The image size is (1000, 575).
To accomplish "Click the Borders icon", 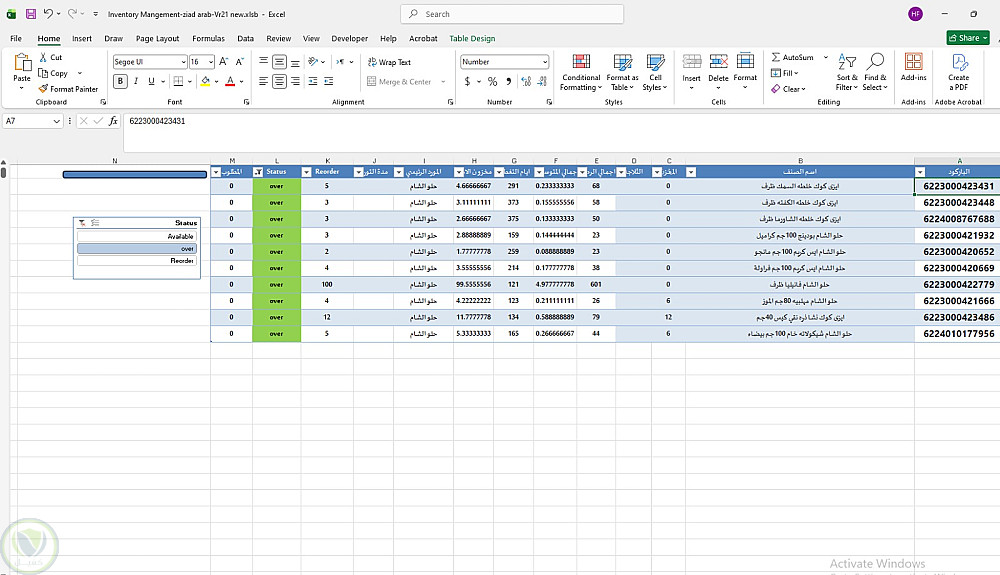I will 178,81.
